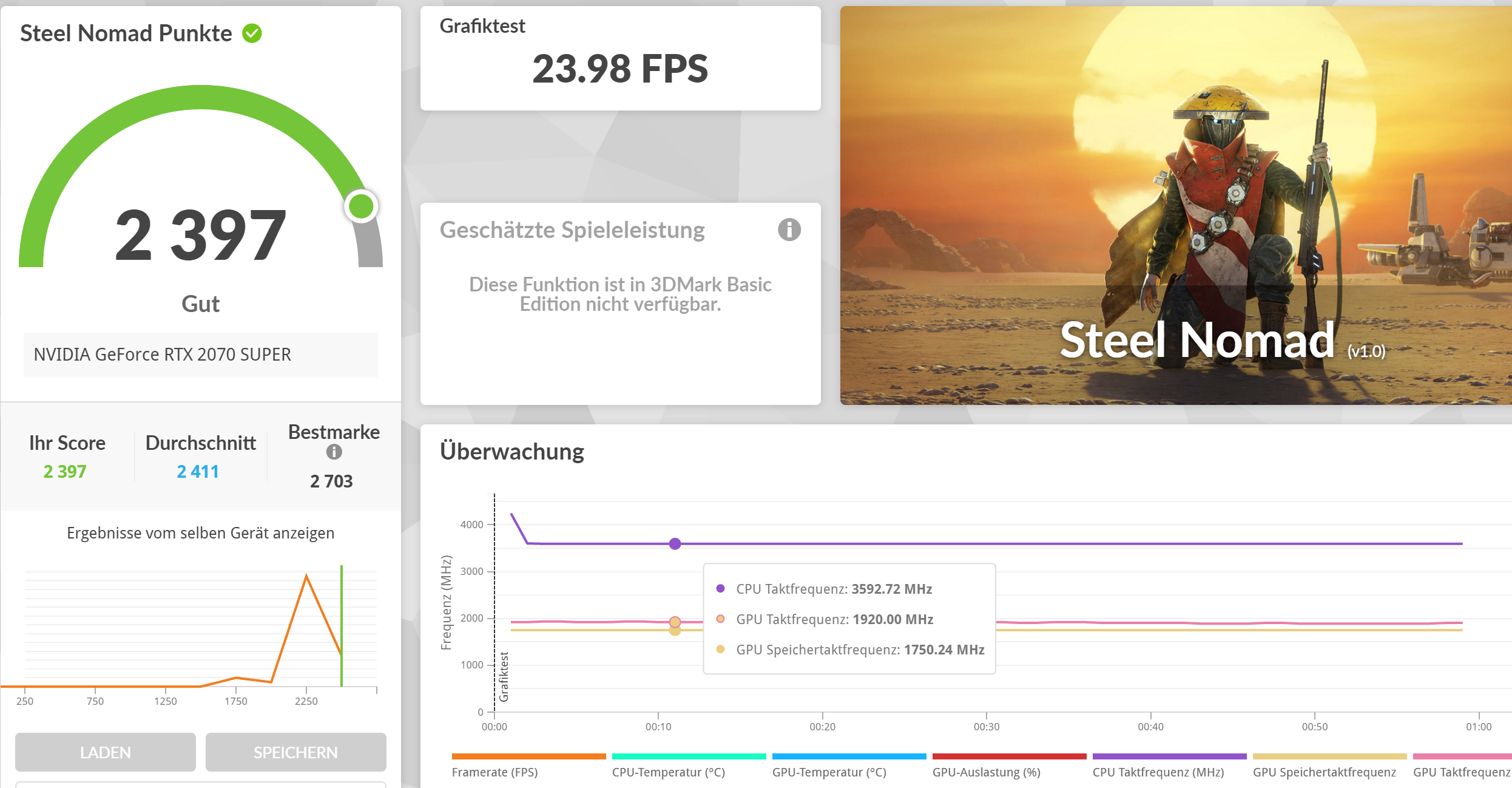1512x788 pixels.
Task: Toggle GPU-Temperatur (°C) legend series
Action: pos(829,772)
